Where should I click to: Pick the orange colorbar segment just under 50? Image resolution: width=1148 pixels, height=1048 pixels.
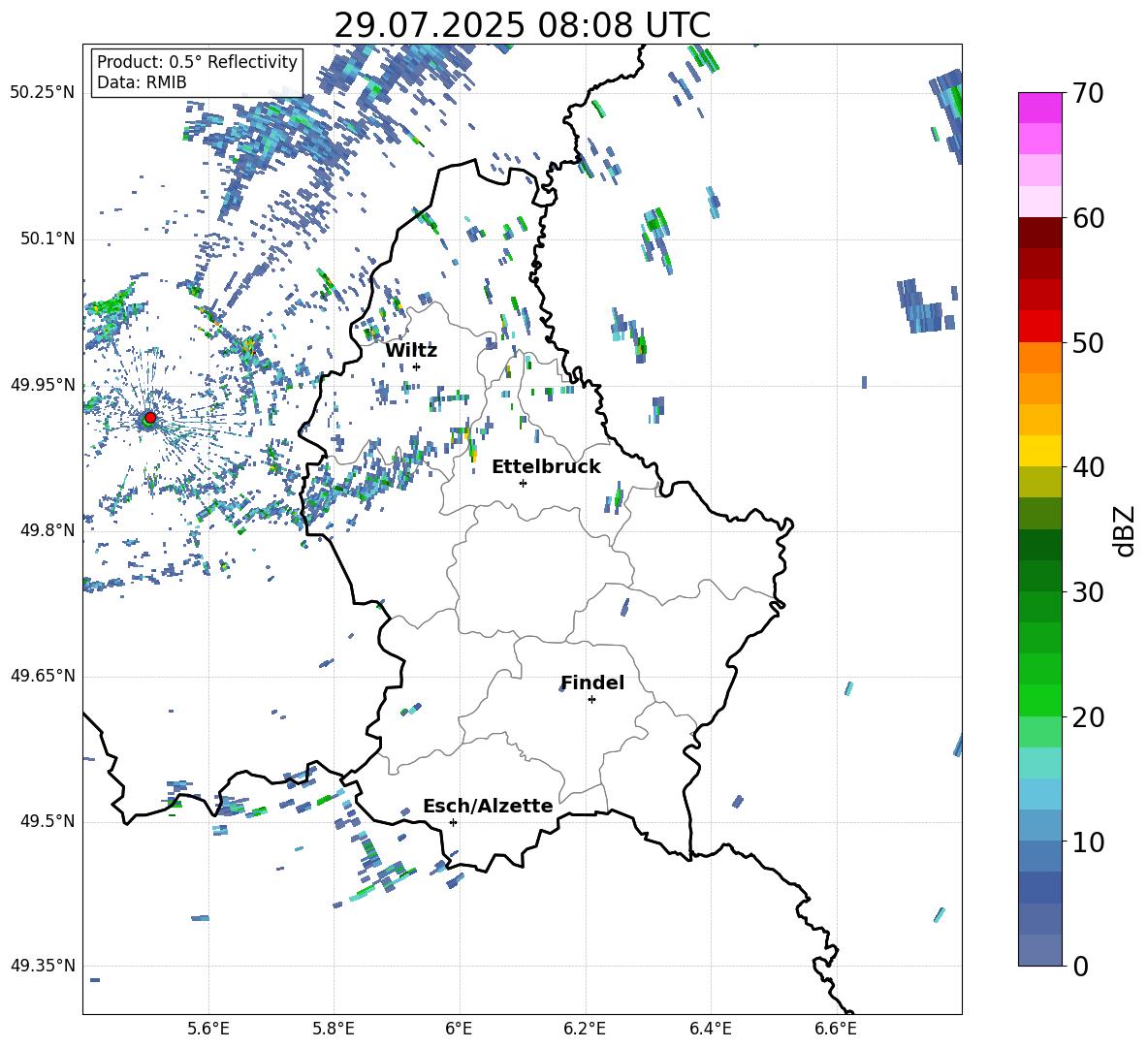pyautogui.click(x=1040, y=358)
